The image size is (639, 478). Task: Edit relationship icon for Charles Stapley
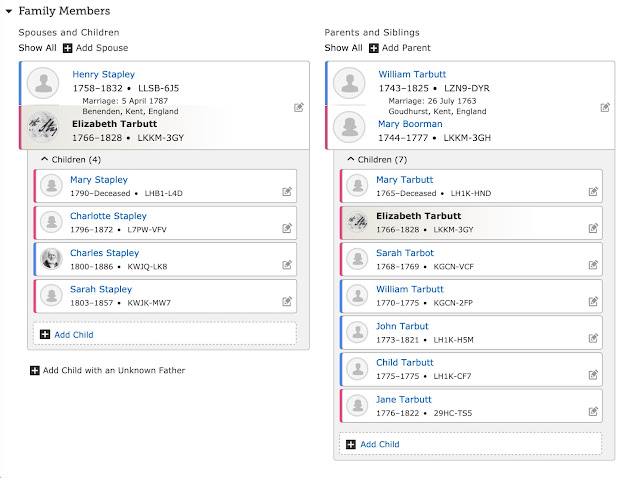(x=287, y=265)
